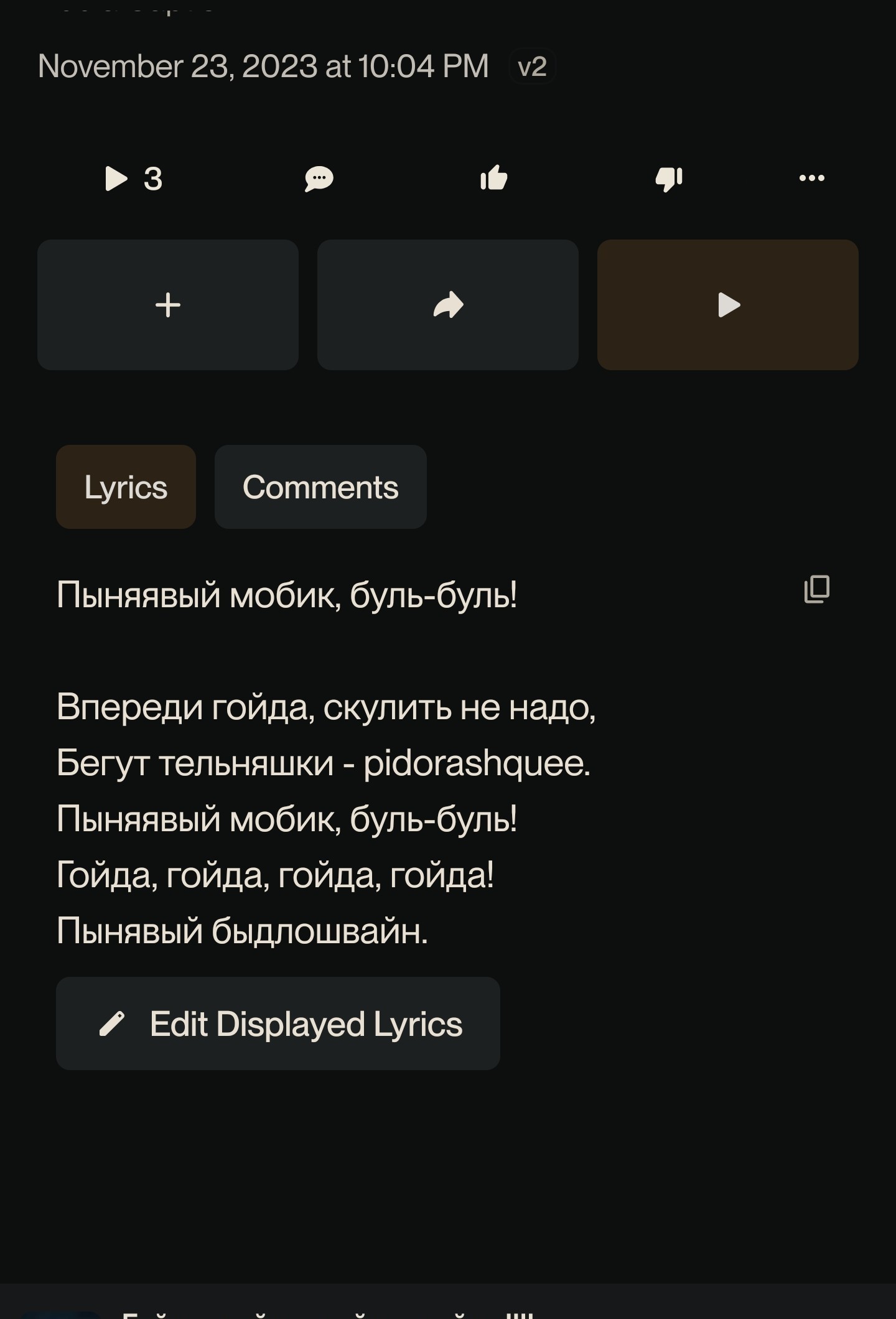Open comments via the speech bubble icon

tap(319, 179)
